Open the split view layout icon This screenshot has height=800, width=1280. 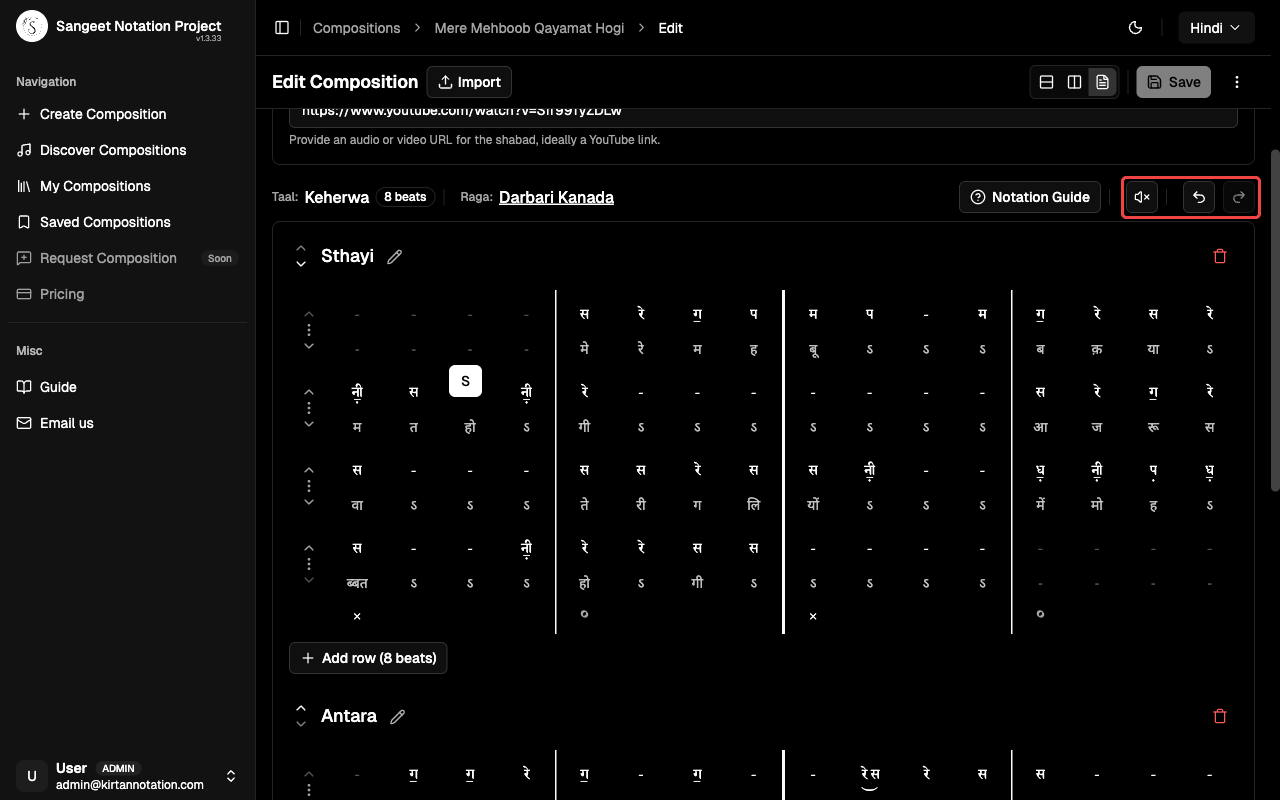(1074, 81)
